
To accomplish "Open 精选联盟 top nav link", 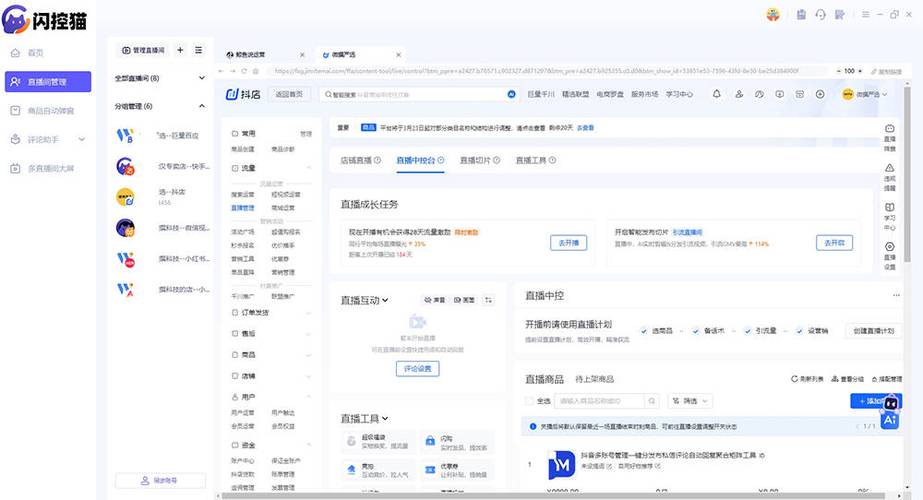I will coord(575,94).
